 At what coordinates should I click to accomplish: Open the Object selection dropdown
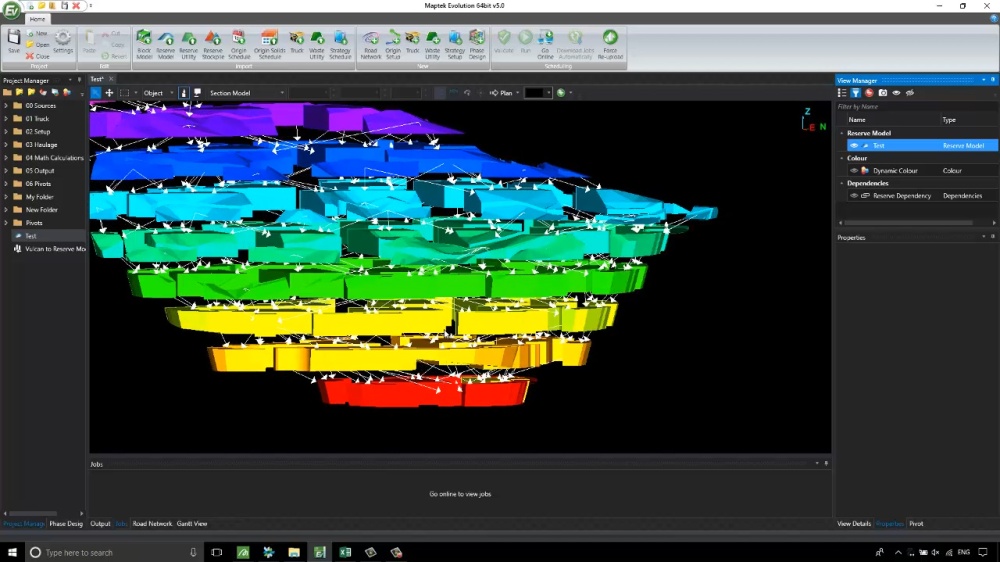(158, 93)
